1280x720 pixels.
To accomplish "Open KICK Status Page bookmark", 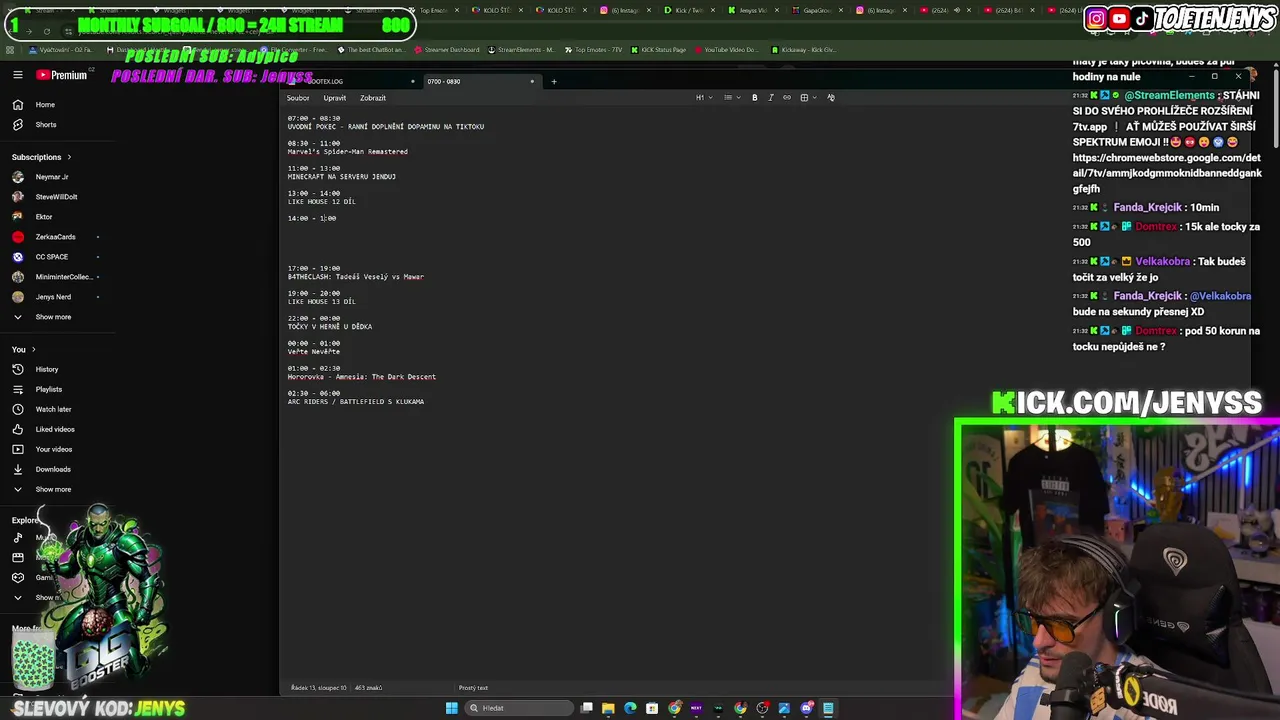I will tap(658, 50).
